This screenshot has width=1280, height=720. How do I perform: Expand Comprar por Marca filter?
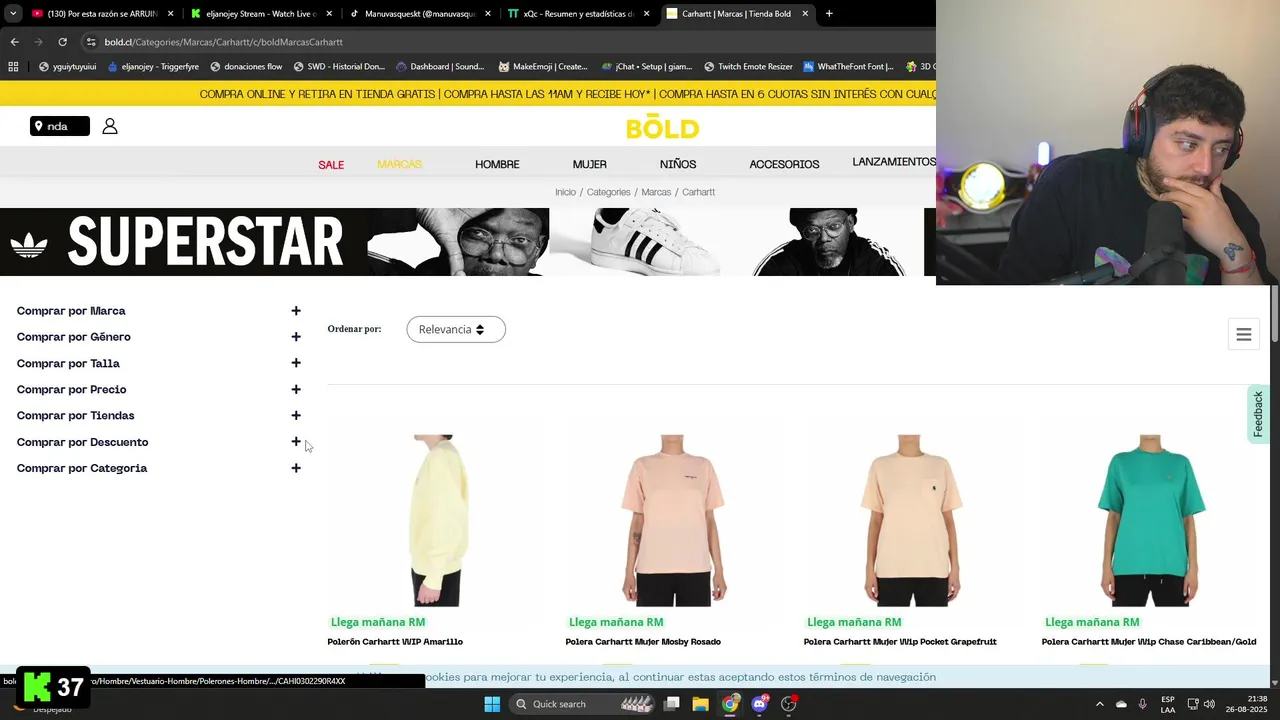pos(296,311)
